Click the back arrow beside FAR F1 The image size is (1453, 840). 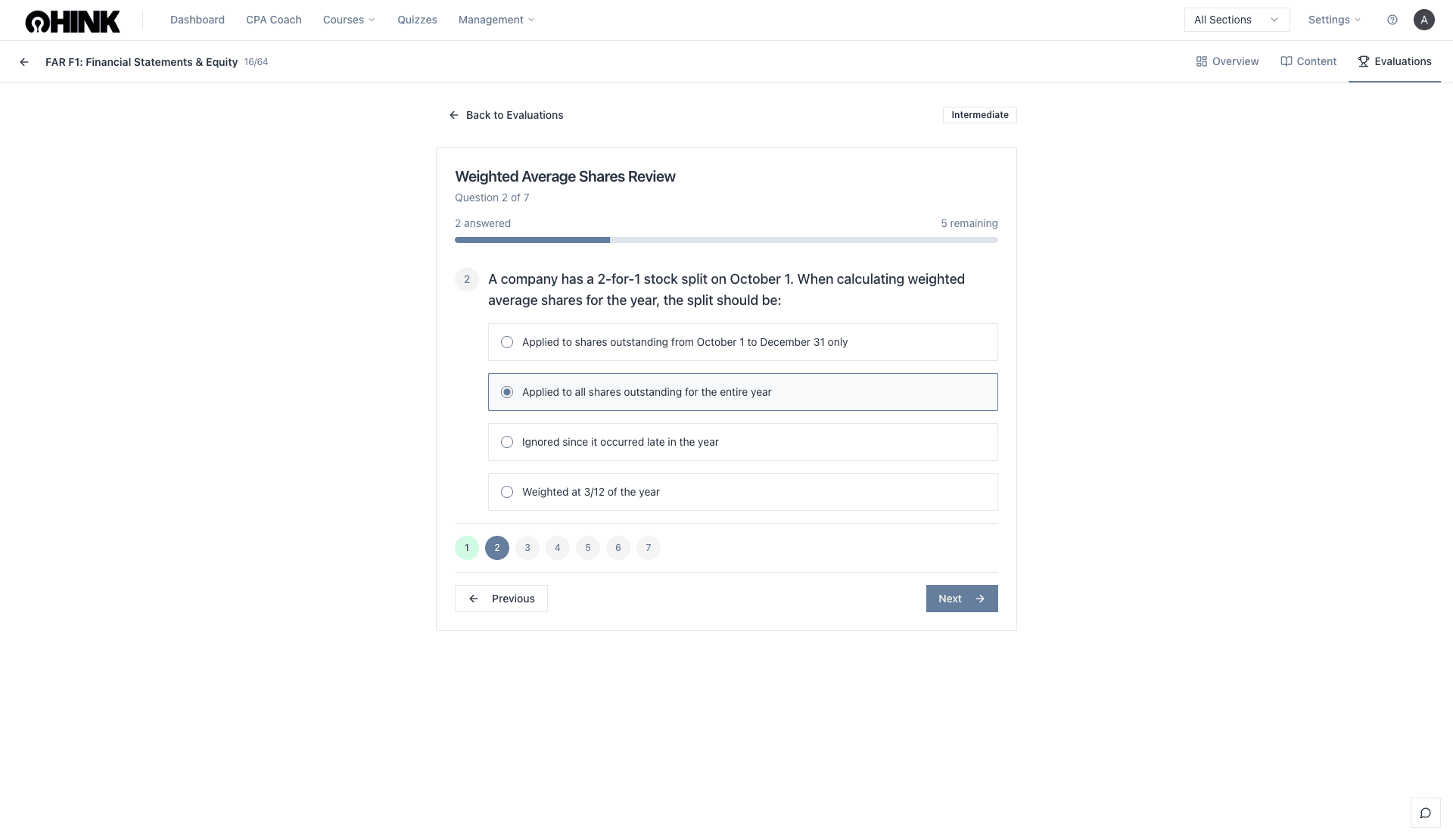click(x=23, y=62)
